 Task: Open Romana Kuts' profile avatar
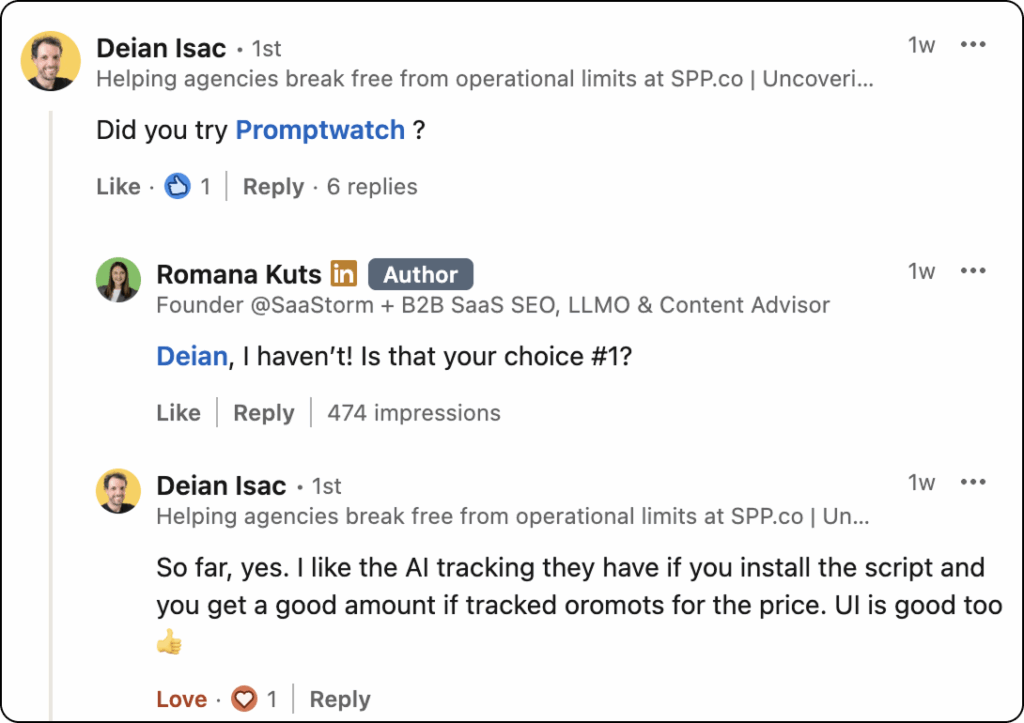119,280
